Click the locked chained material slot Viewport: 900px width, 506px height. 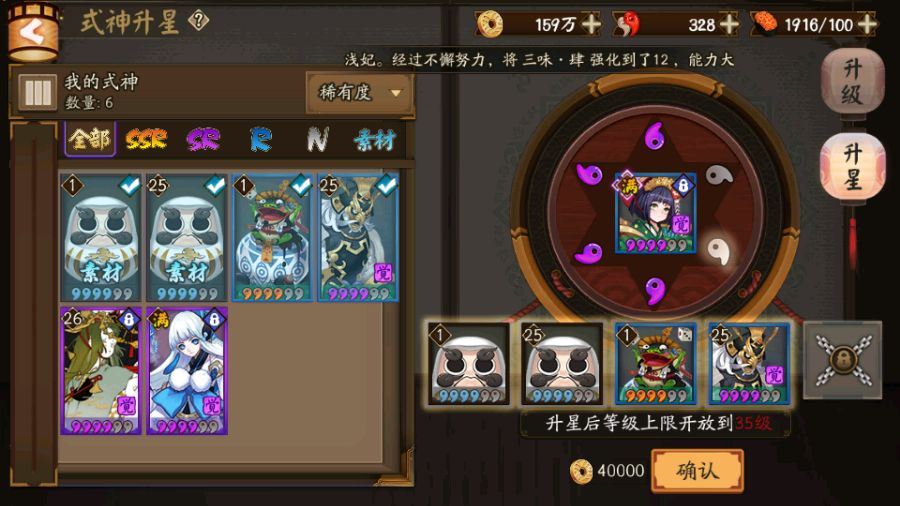click(x=842, y=360)
